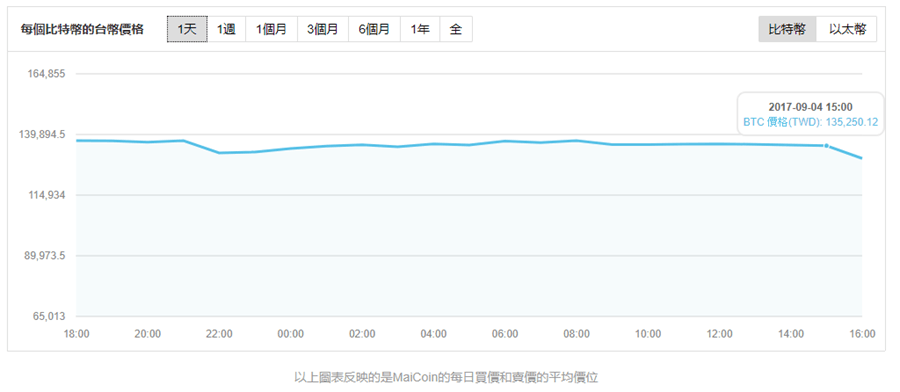This screenshot has height=392, width=900.
Task: Click the 08:00 x-axis label
Action: coord(576,334)
